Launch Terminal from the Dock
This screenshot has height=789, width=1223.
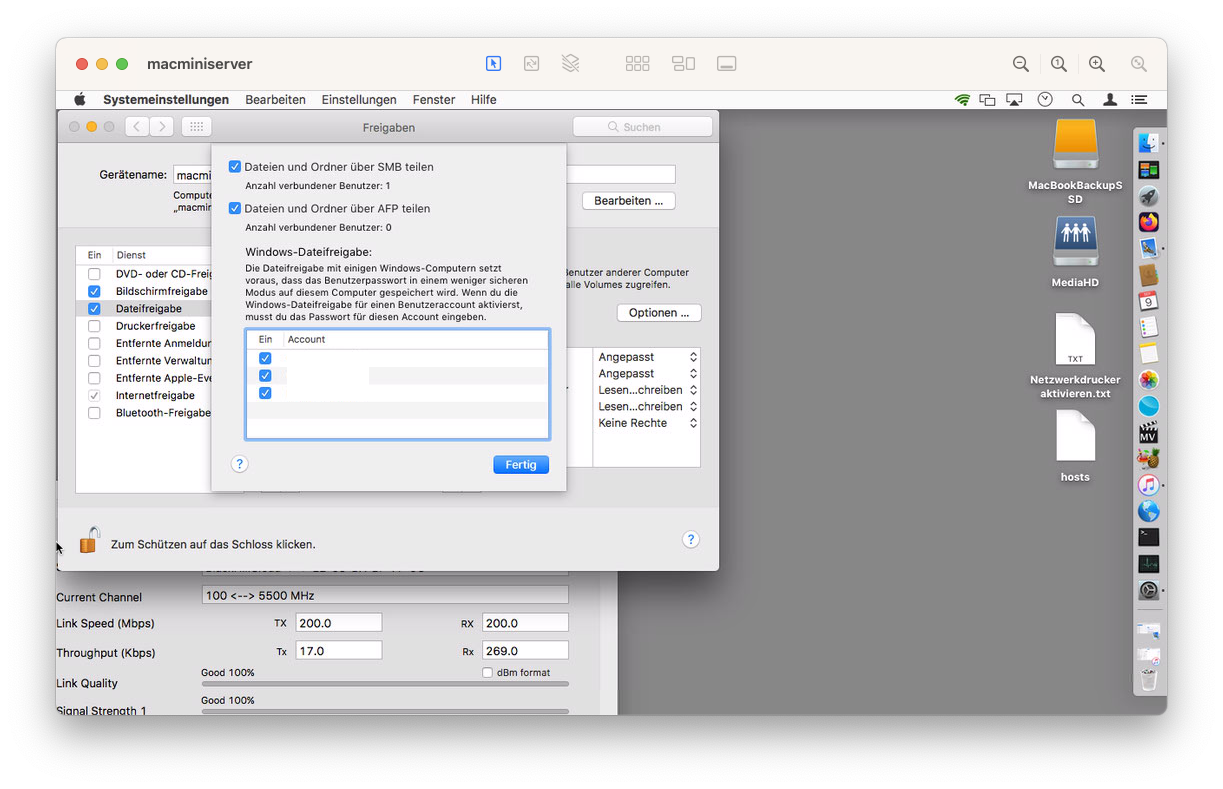coord(1148,537)
